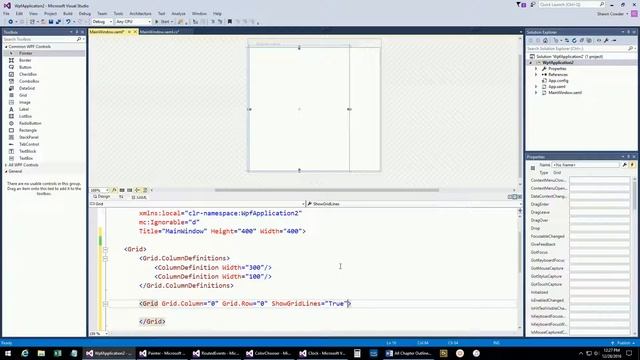
Task: Click the Undo toolbar icon
Action: pos(68,22)
